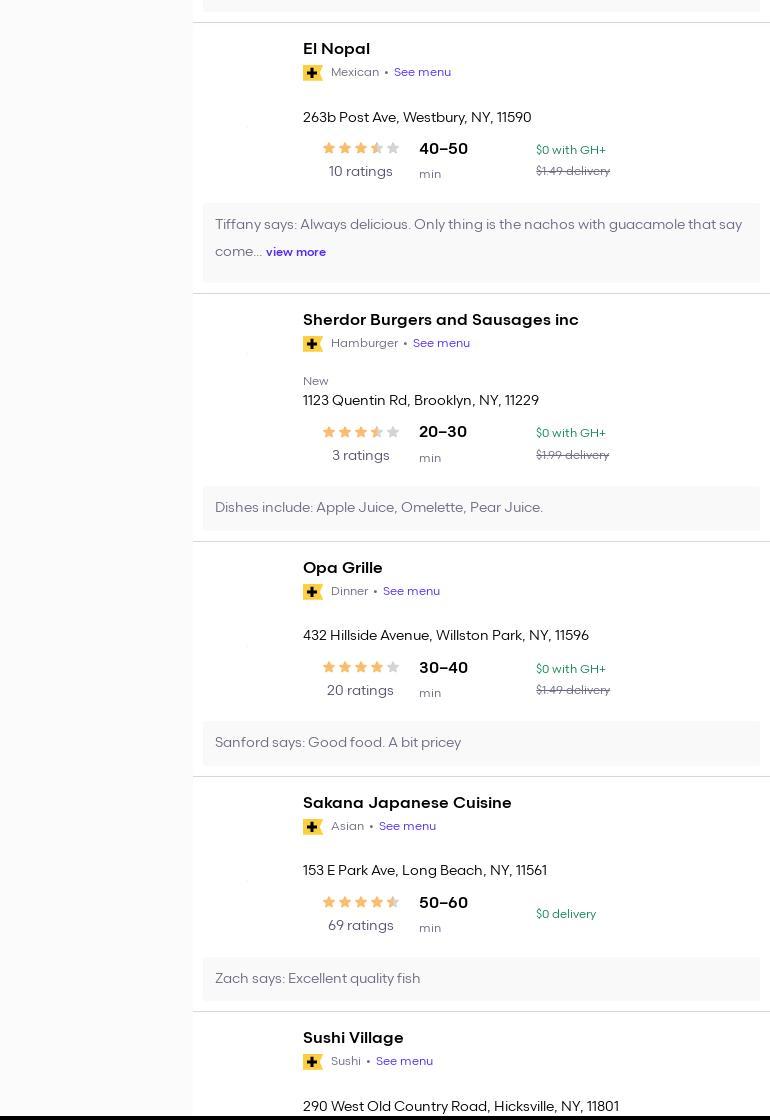Screen dimensions: 770x1120
Task: Open See menu link for Sushi Village
Action: [x=404, y=1061]
